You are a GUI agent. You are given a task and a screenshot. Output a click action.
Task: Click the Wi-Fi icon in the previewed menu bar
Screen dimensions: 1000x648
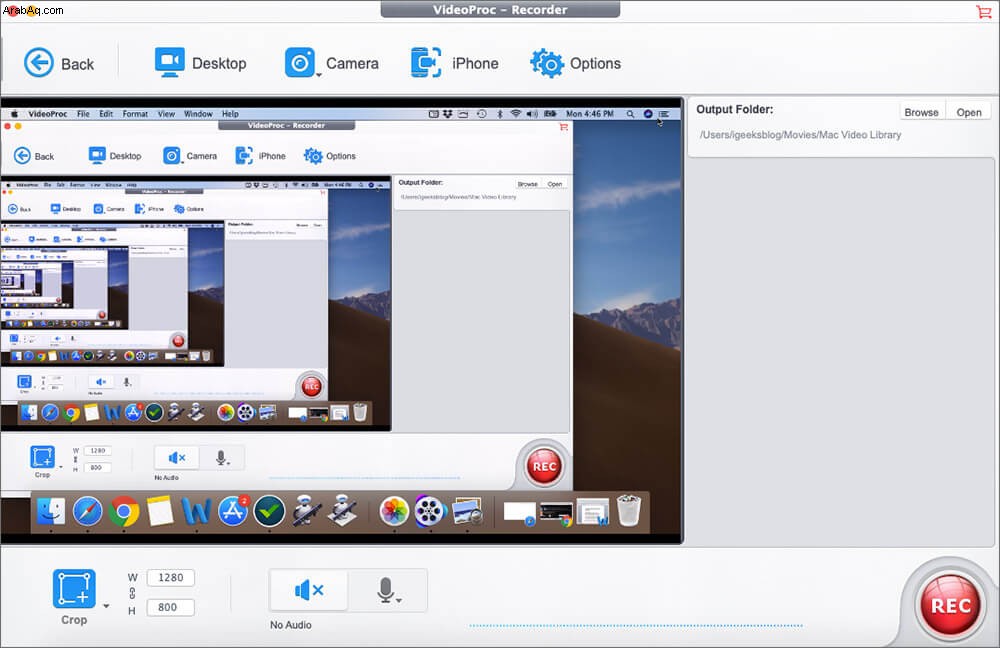[515, 114]
